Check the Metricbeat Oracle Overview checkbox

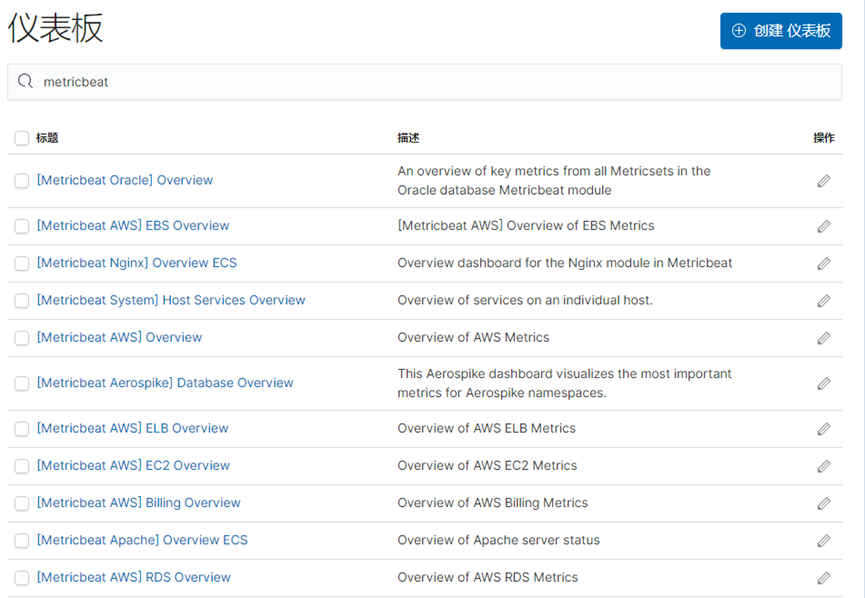pos(22,181)
